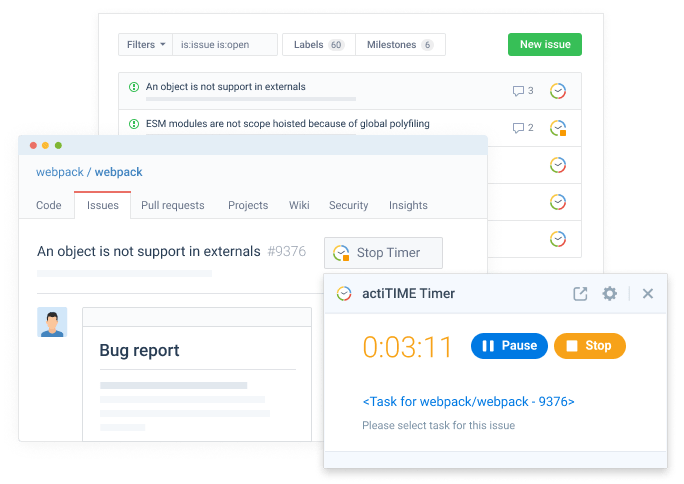Open the Filters dropdown

146,44
